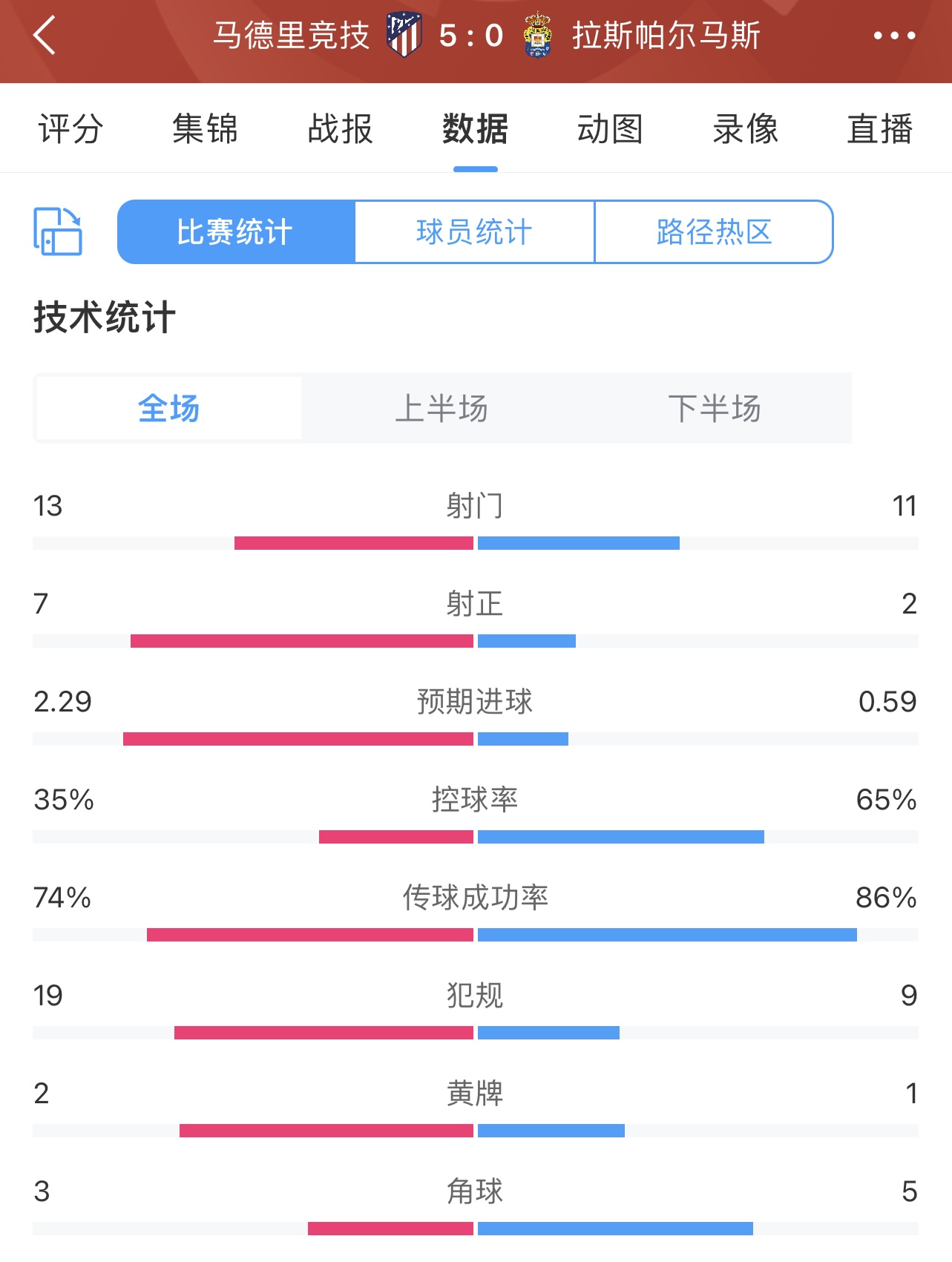952x1262 pixels.
Task: Open the 集锦 highlights tab
Action: click(x=206, y=128)
